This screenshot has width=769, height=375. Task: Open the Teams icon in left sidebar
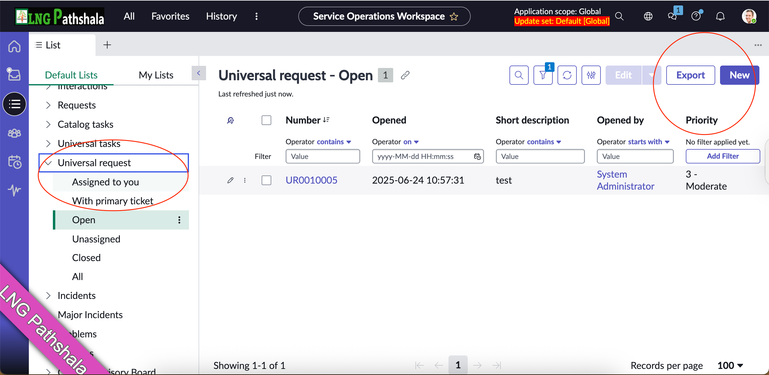[x=14, y=133]
